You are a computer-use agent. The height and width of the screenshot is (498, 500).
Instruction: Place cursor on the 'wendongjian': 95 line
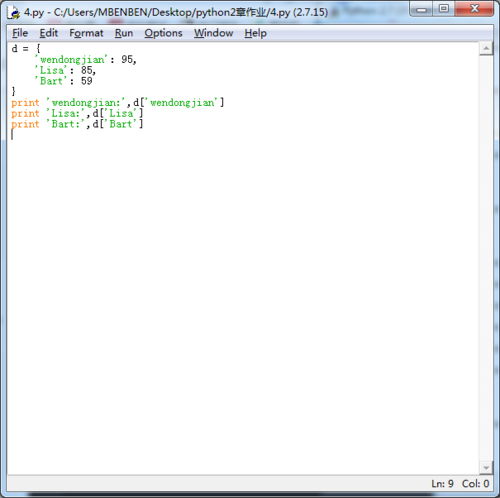(x=86, y=60)
